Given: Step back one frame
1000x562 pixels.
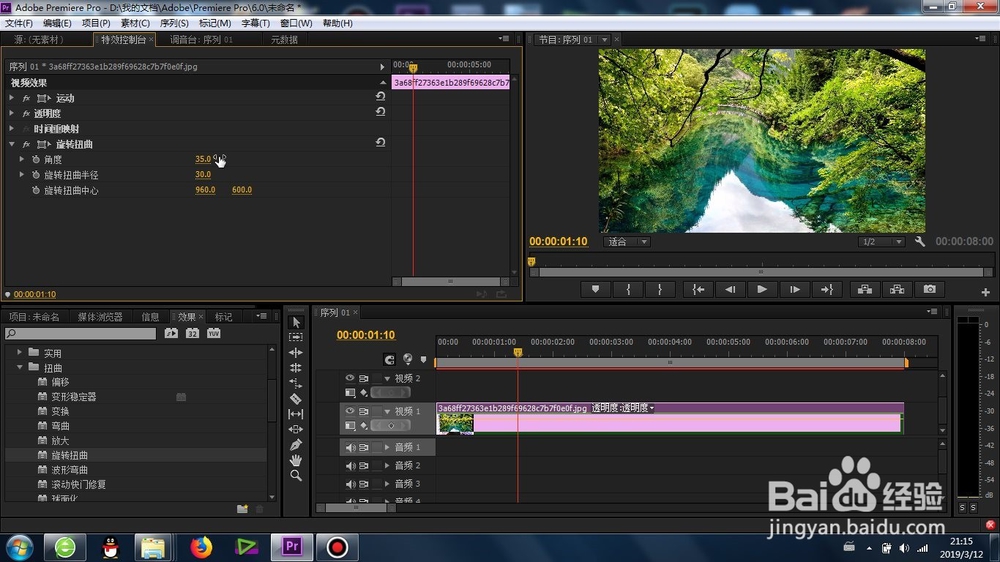Looking at the screenshot, I should point(730,290).
